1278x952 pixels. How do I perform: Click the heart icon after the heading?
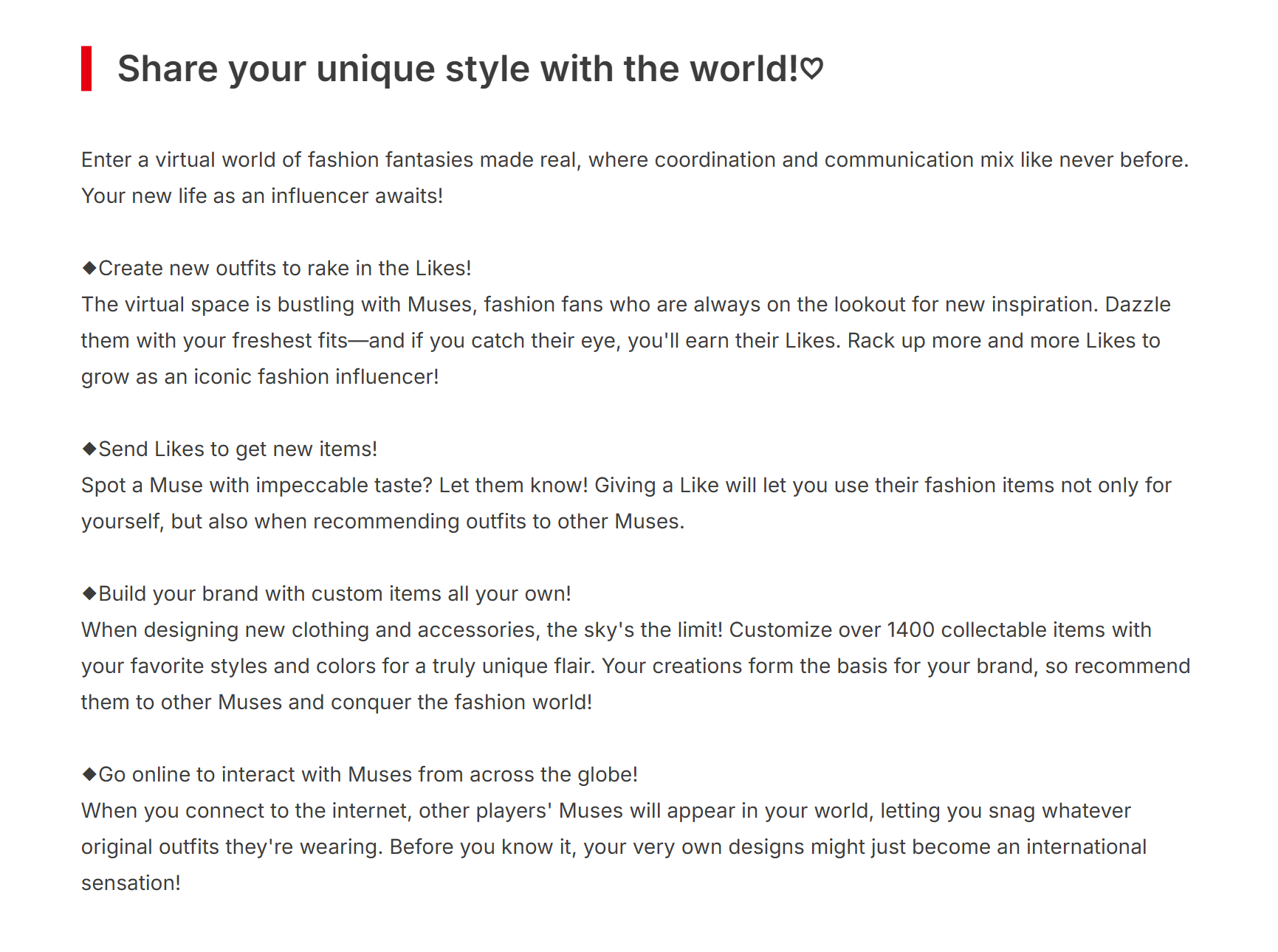tap(812, 69)
